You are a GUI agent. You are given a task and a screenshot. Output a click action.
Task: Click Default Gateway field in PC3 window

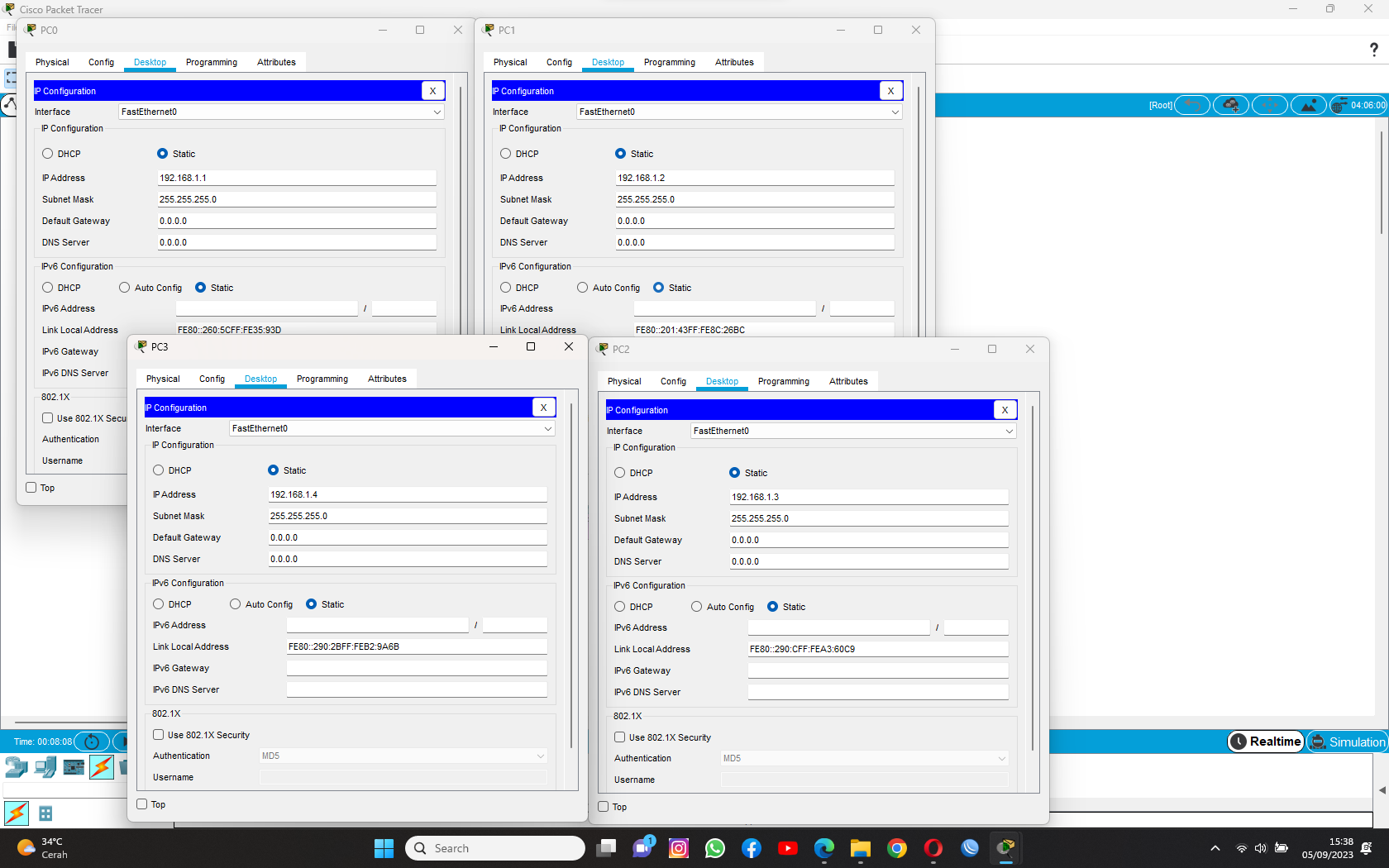point(408,537)
